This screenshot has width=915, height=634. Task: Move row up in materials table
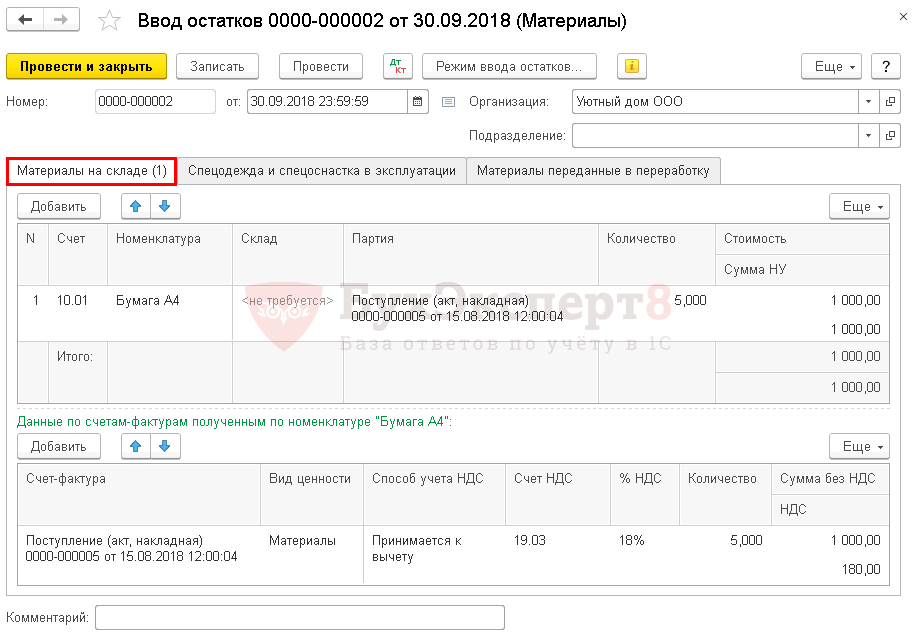point(136,206)
